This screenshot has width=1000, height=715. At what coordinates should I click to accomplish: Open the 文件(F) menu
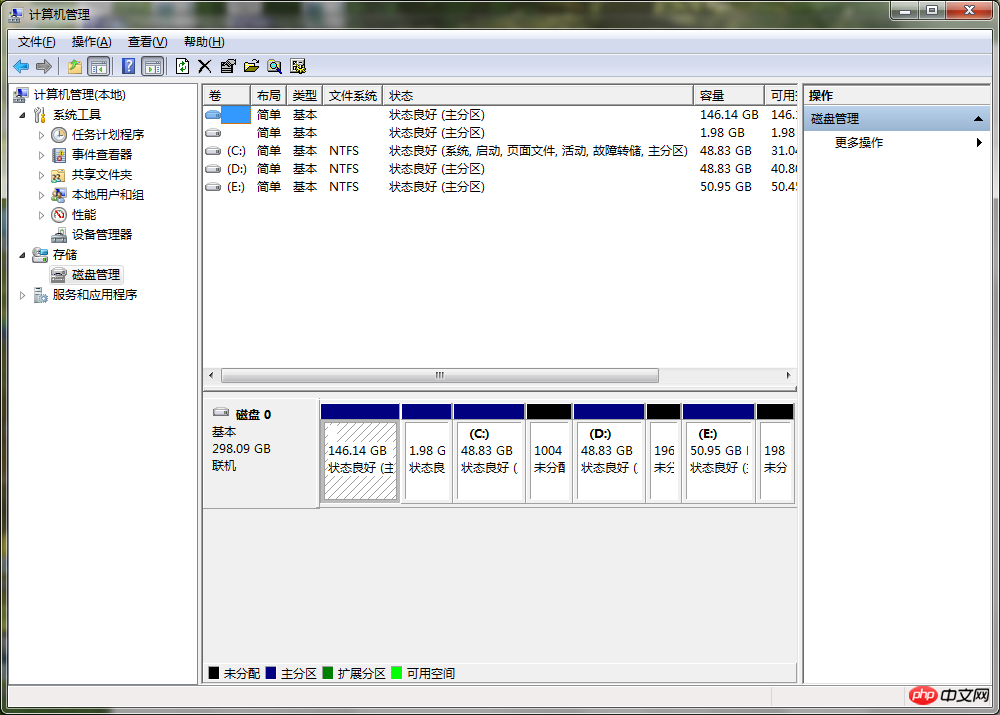pos(36,42)
